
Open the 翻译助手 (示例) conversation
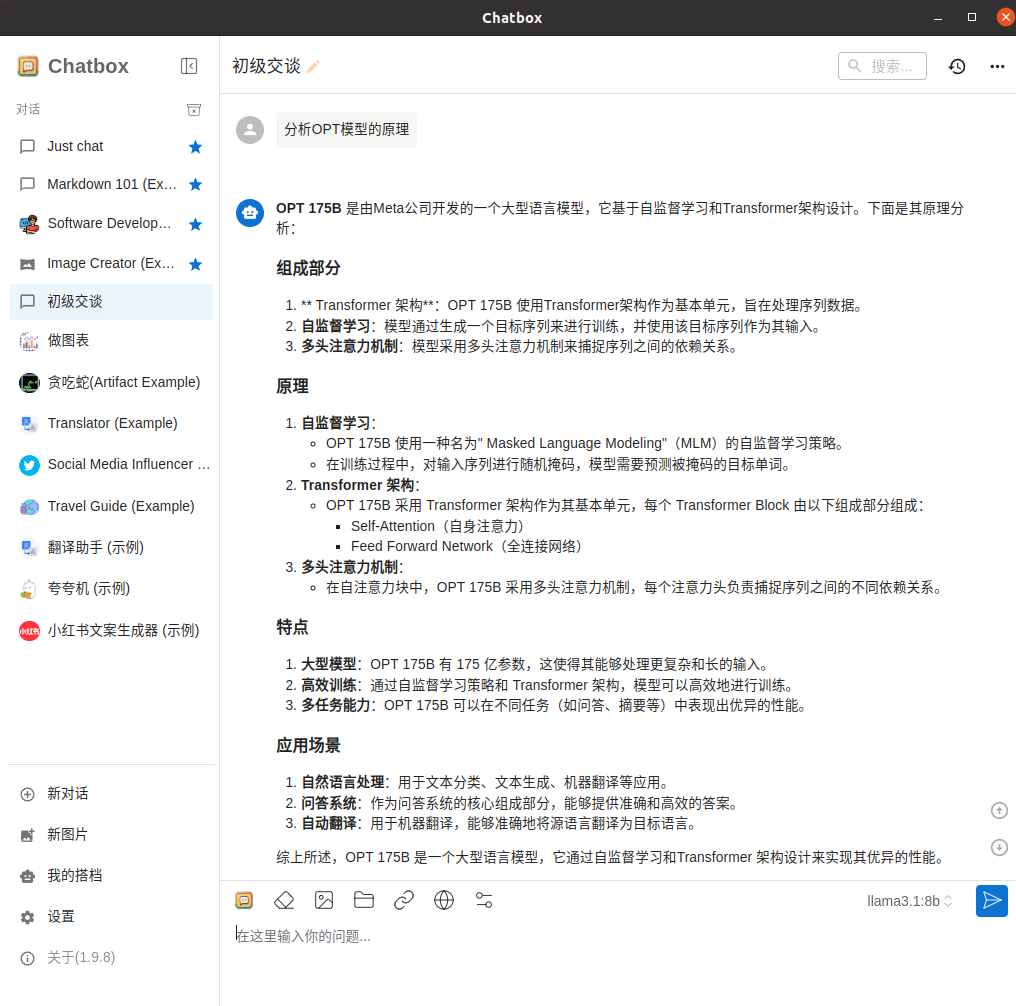coord(111,548)
